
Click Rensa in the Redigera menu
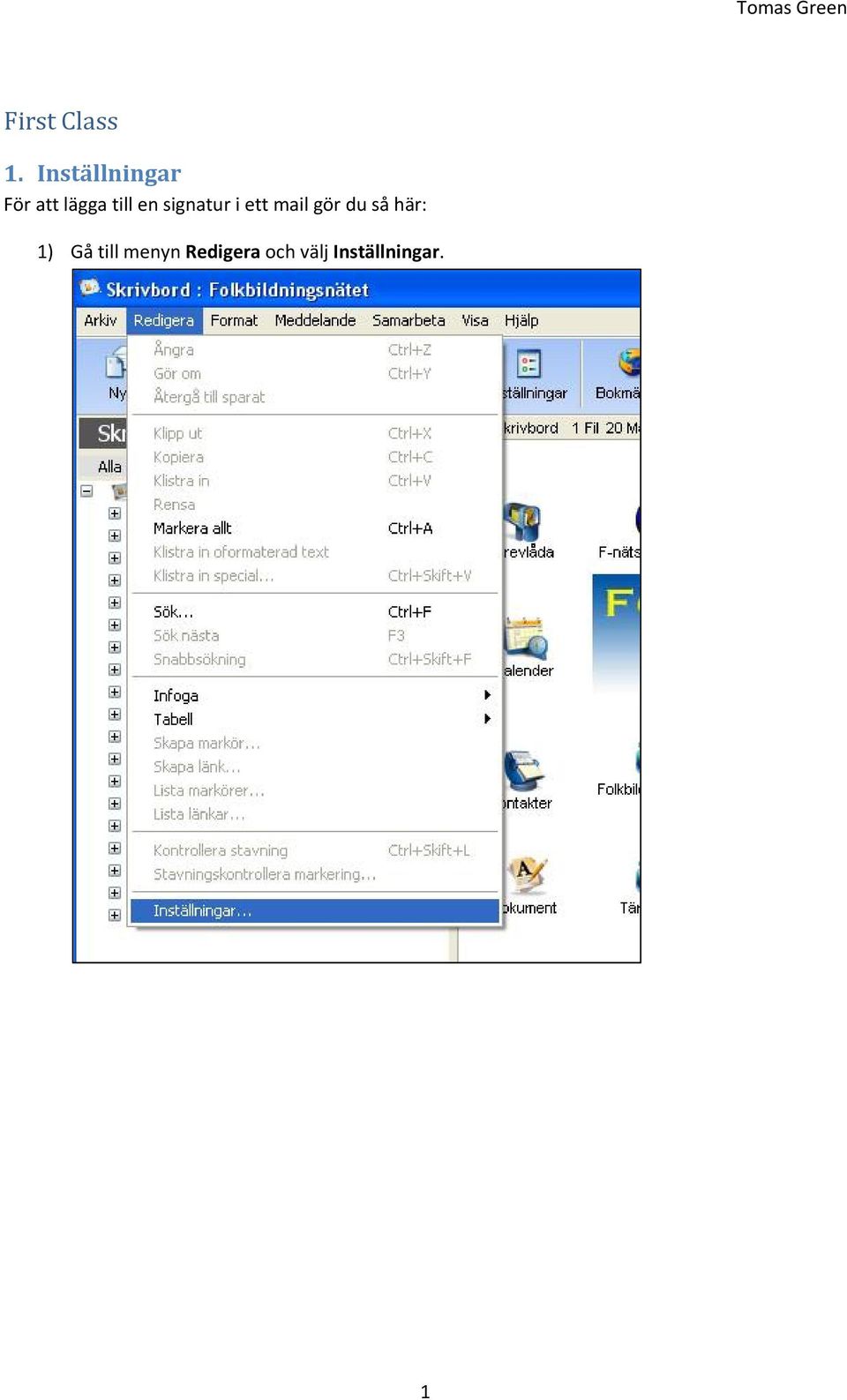315,505
